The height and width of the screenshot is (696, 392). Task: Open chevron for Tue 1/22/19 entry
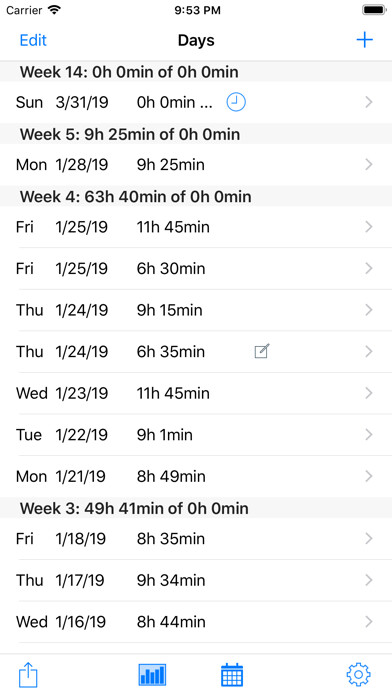pyautogui.click(x=368, y=435)
